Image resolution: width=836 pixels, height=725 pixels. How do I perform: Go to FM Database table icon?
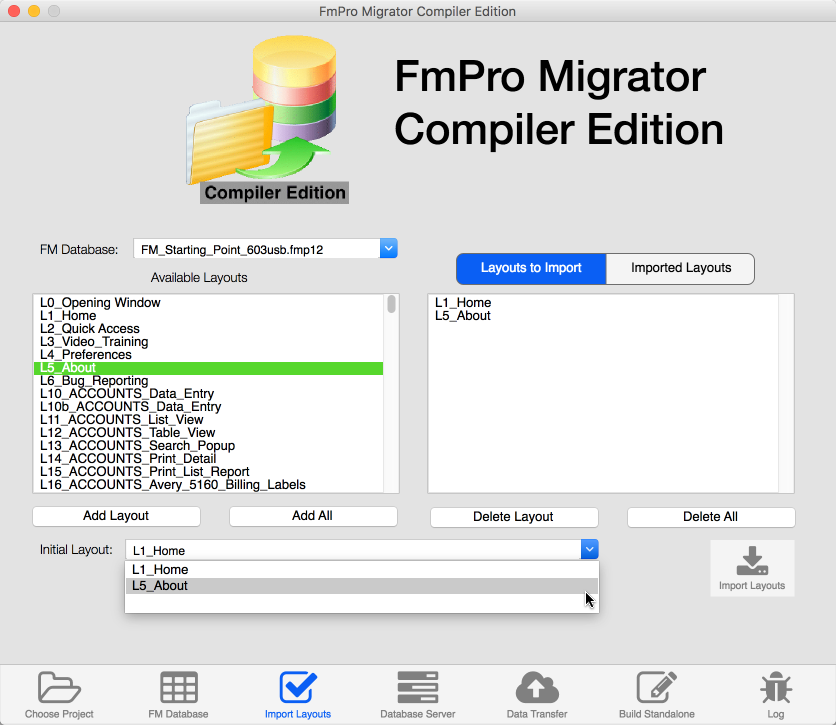tap(179, 688)
